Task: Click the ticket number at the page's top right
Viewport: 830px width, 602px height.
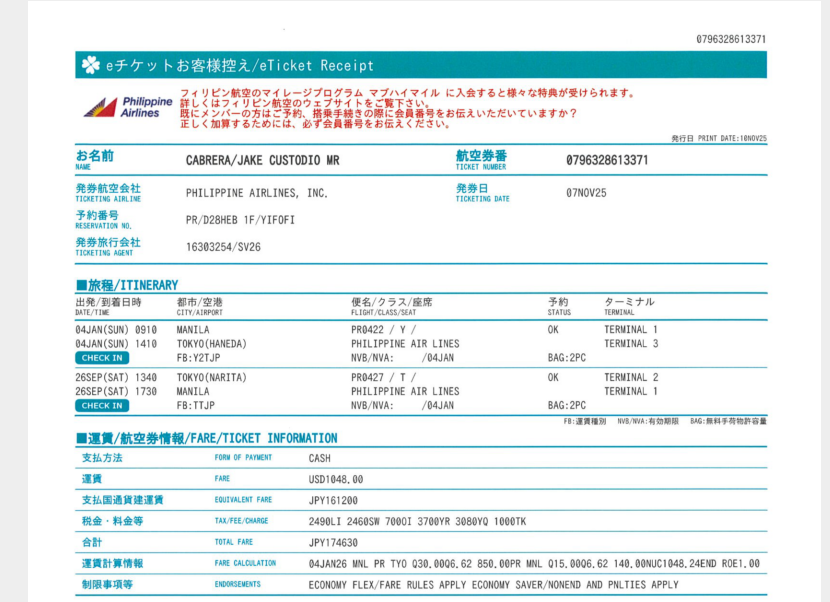Action: click(x=731, y=39)
